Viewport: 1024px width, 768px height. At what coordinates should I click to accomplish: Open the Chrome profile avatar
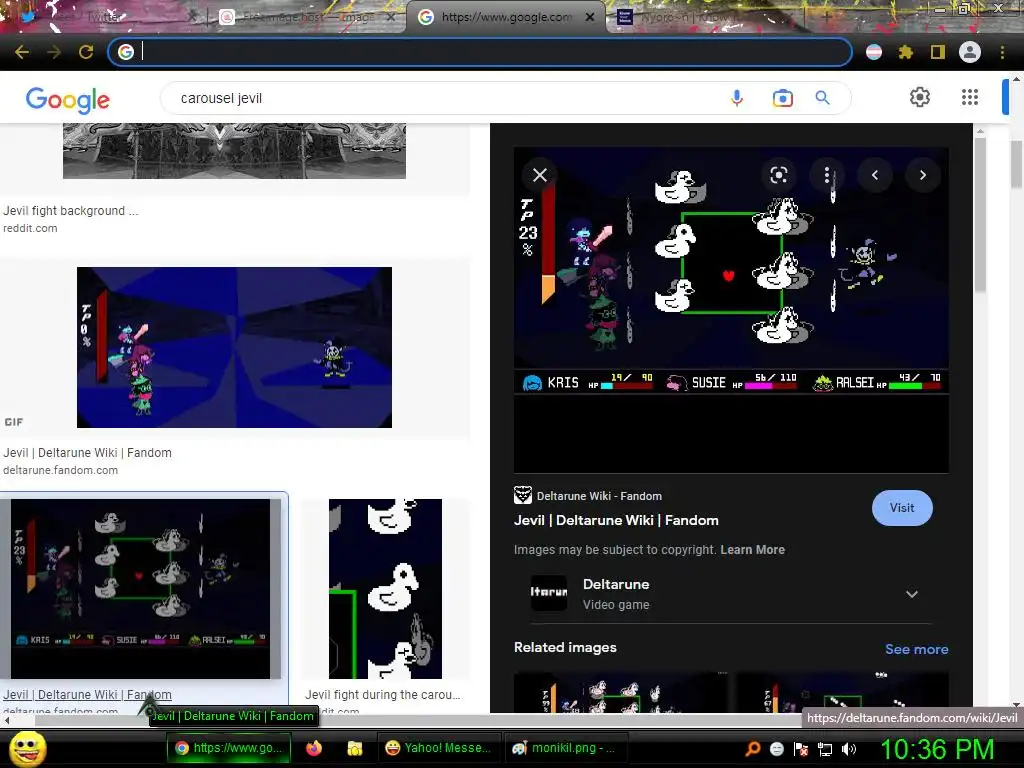point(970,52)
